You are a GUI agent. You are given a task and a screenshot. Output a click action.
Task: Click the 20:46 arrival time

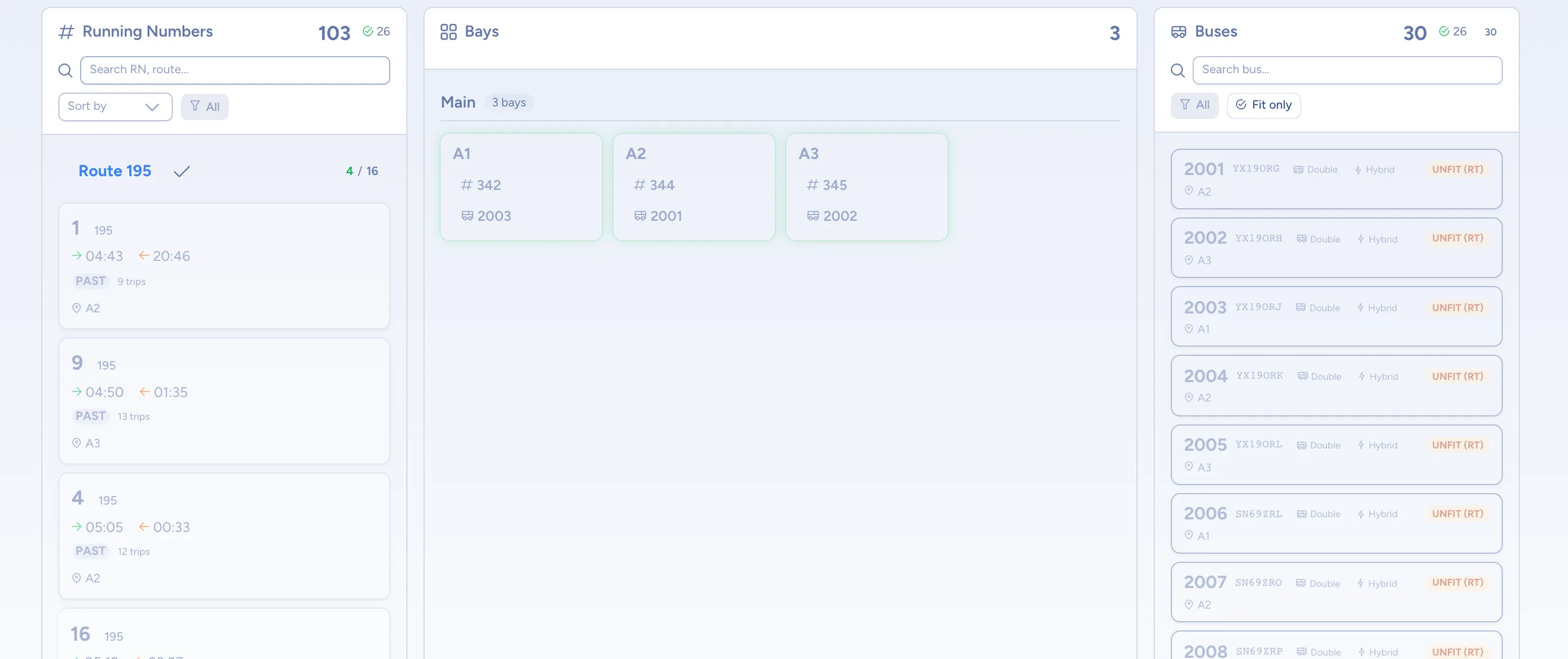pos(171,256)
